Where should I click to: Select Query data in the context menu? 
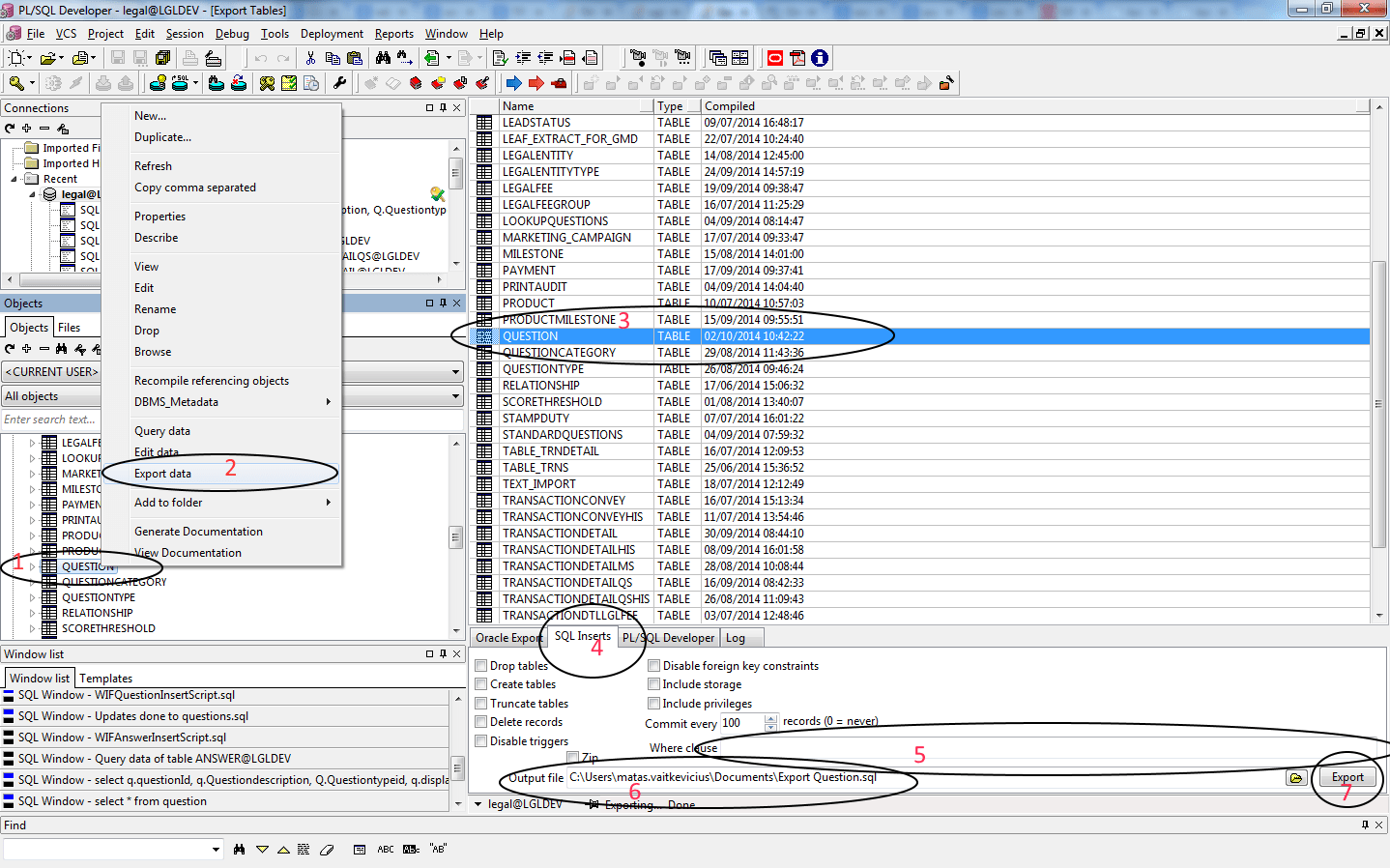pos(160,430)
